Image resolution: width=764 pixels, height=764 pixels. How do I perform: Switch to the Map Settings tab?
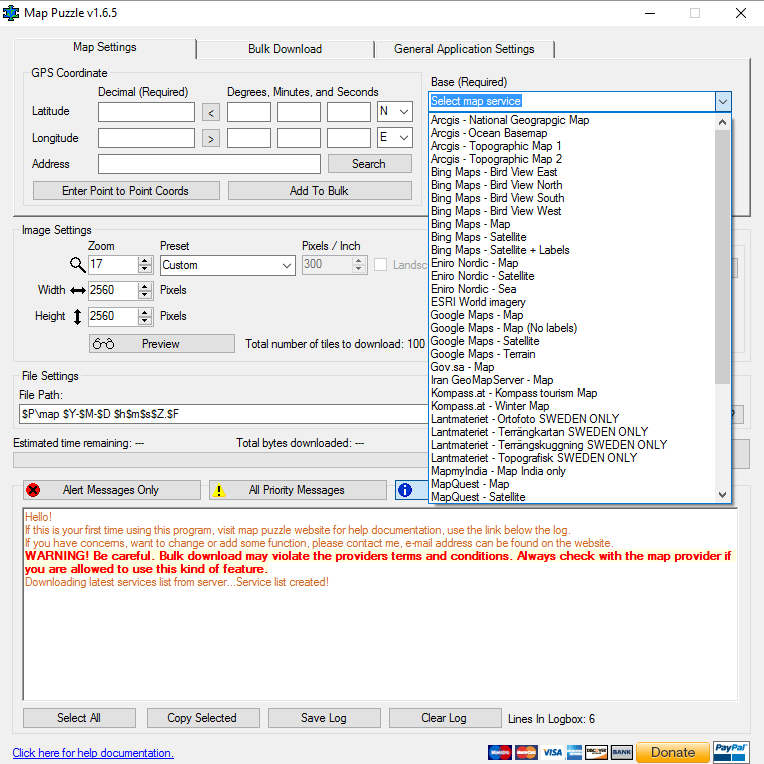point(105,48)
